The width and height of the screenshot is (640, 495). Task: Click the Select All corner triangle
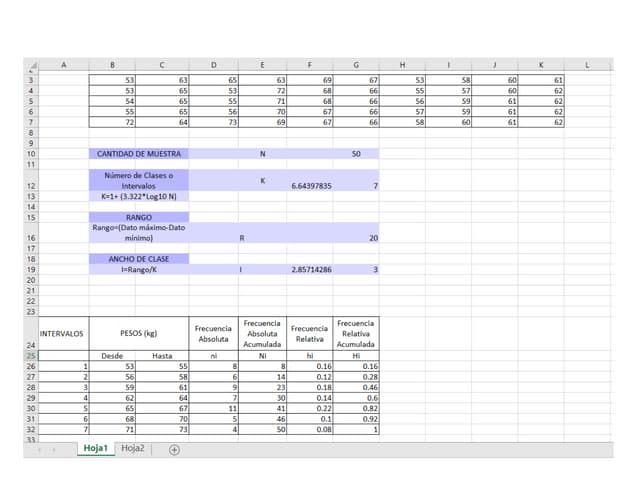click(x=31, y=65)
